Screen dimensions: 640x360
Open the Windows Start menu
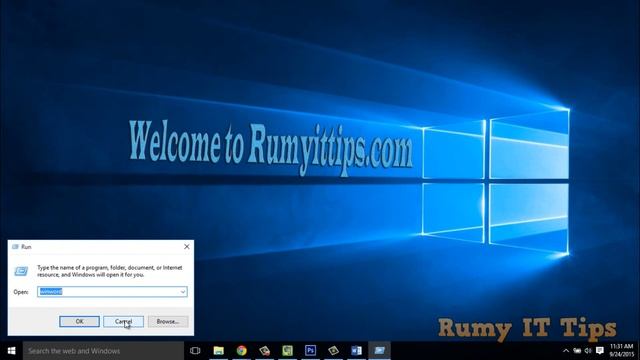coord(11,351)
